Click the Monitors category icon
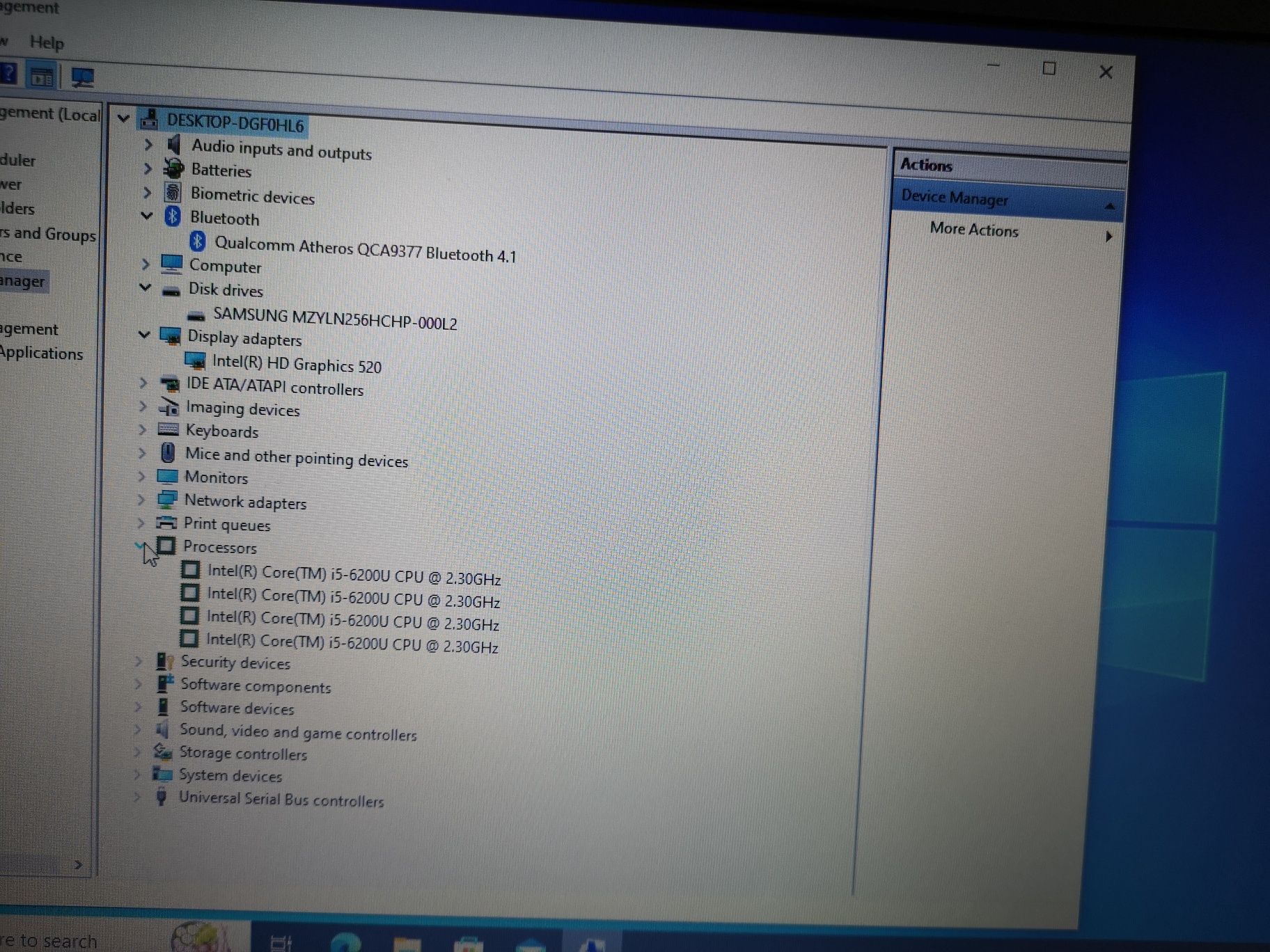Screen dimensions: 1270x952 (x=167, y=476)
